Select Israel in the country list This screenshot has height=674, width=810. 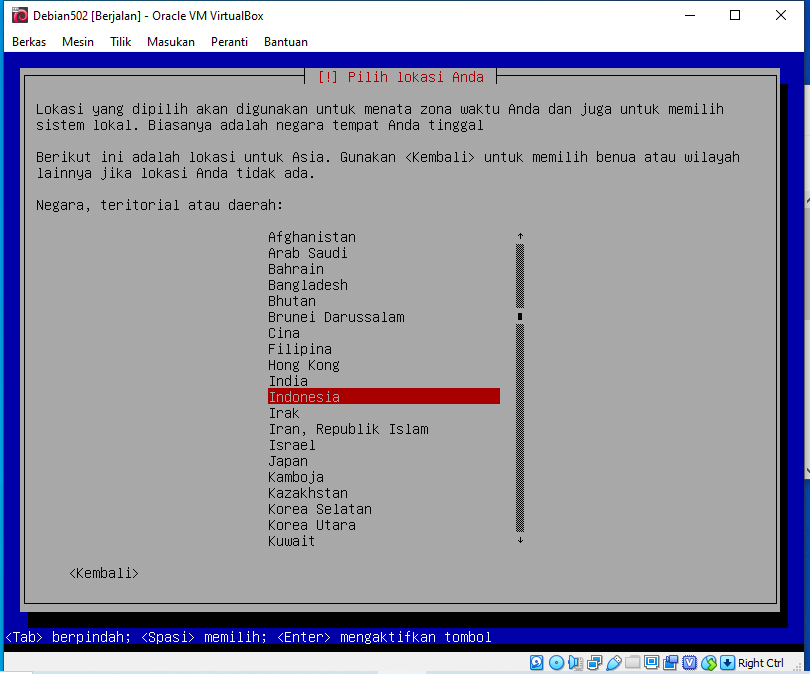384,445
